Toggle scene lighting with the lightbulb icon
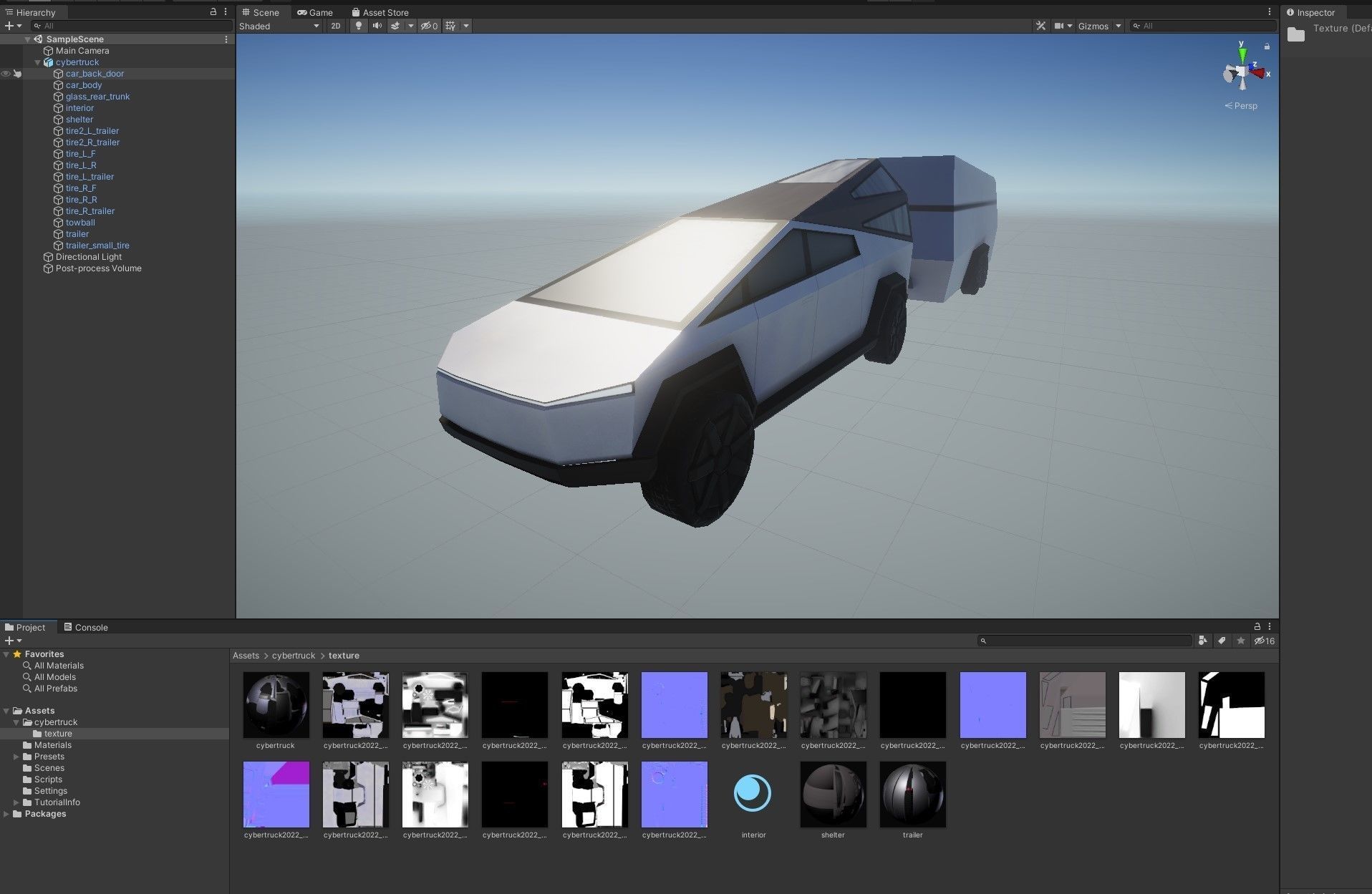 point(358,26)
